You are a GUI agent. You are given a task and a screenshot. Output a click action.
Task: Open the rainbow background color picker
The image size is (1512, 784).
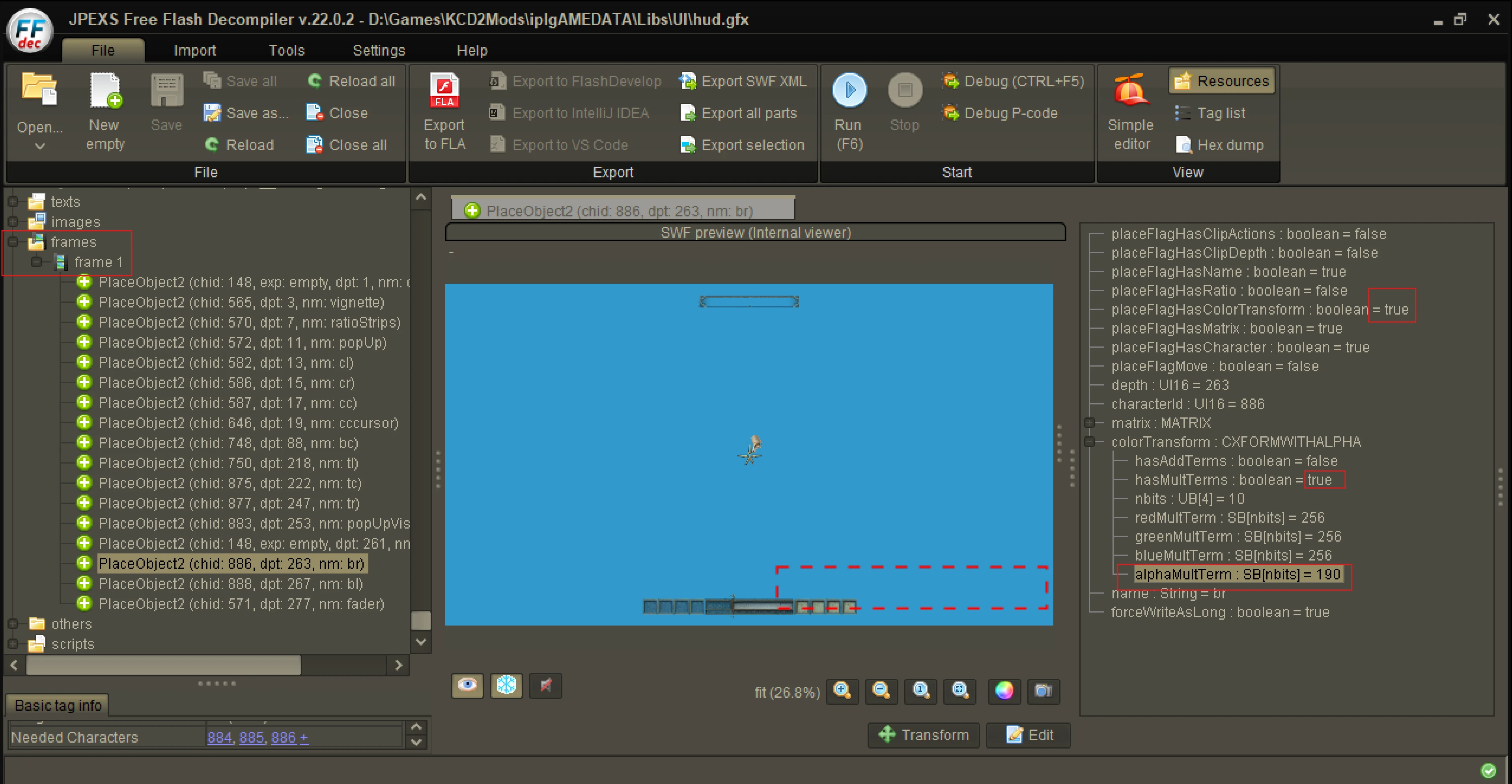point(1004,691)
